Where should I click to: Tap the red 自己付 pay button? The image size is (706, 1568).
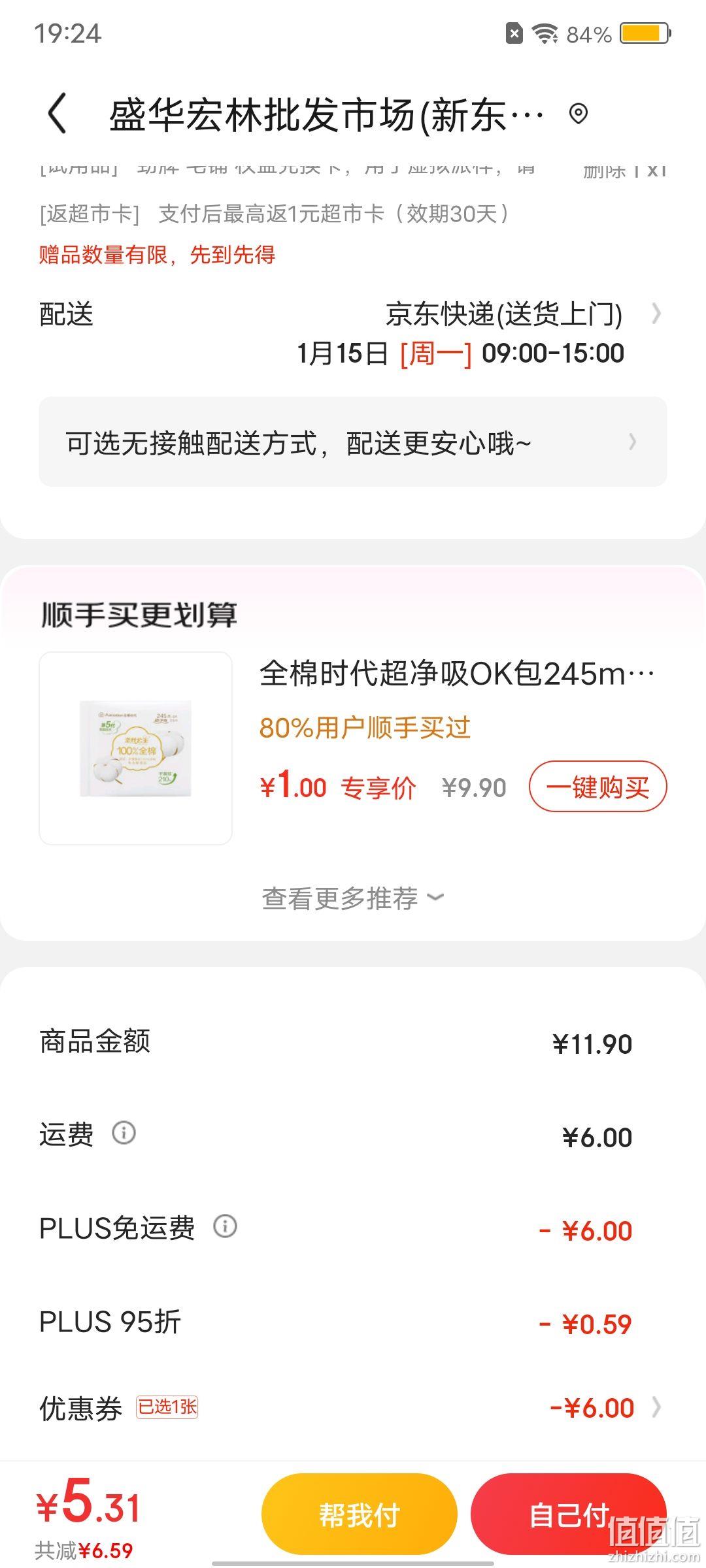pos(569,1515)
